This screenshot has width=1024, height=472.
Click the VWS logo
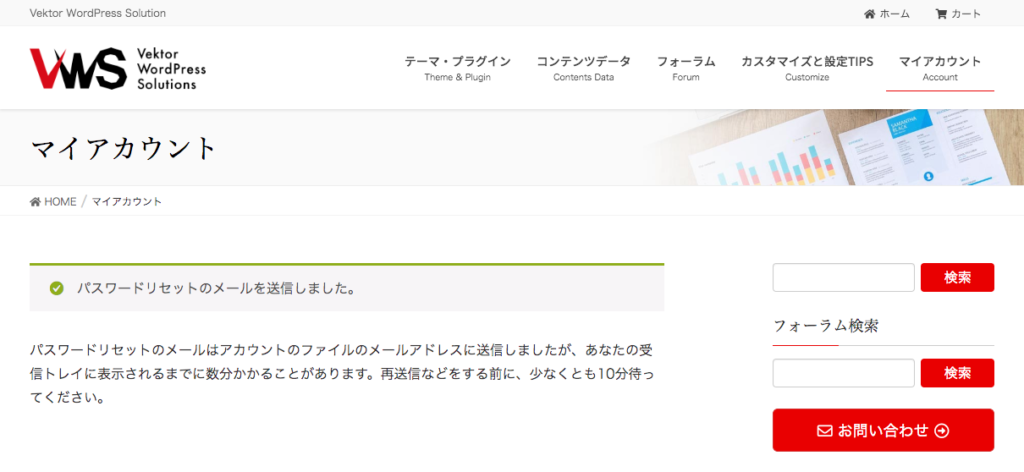pyautogui.click(x=118, y=68)
